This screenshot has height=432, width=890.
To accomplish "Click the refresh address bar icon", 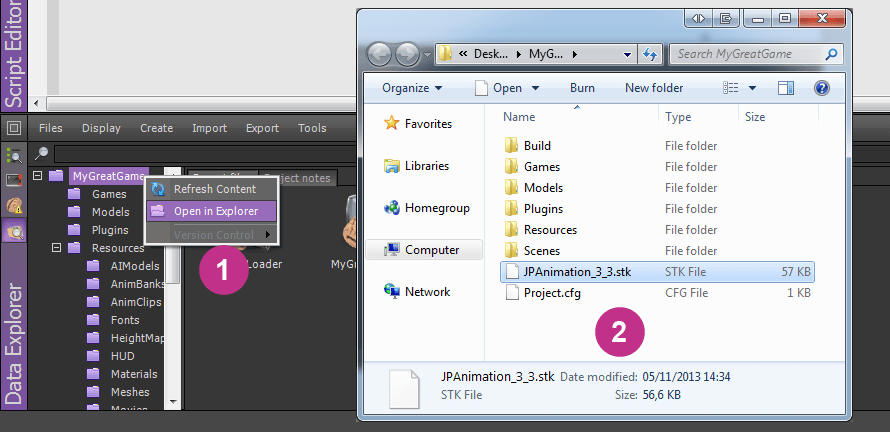I will pos(649,53).
